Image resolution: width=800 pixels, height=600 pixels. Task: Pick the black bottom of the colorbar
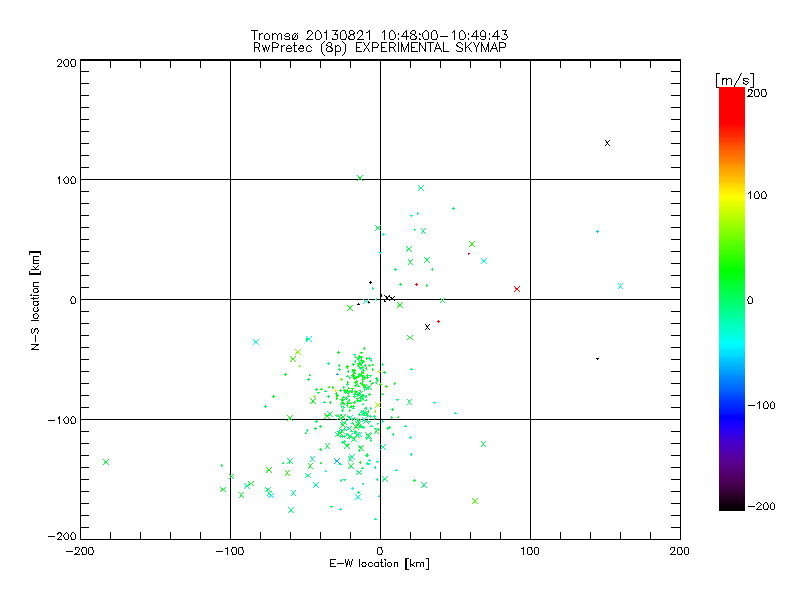click(732, 505)
